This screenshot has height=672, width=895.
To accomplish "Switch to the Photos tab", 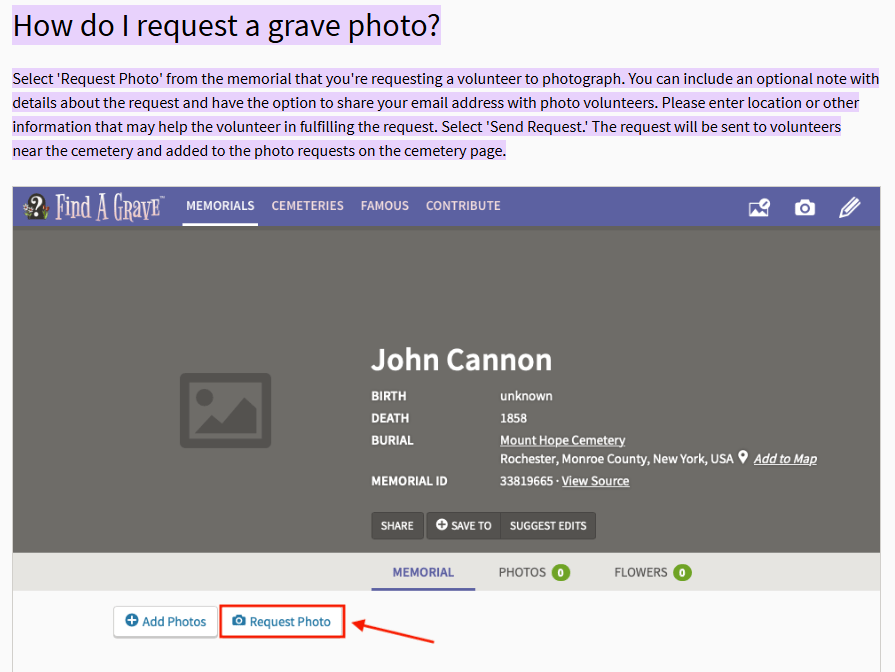I will 534,573.
